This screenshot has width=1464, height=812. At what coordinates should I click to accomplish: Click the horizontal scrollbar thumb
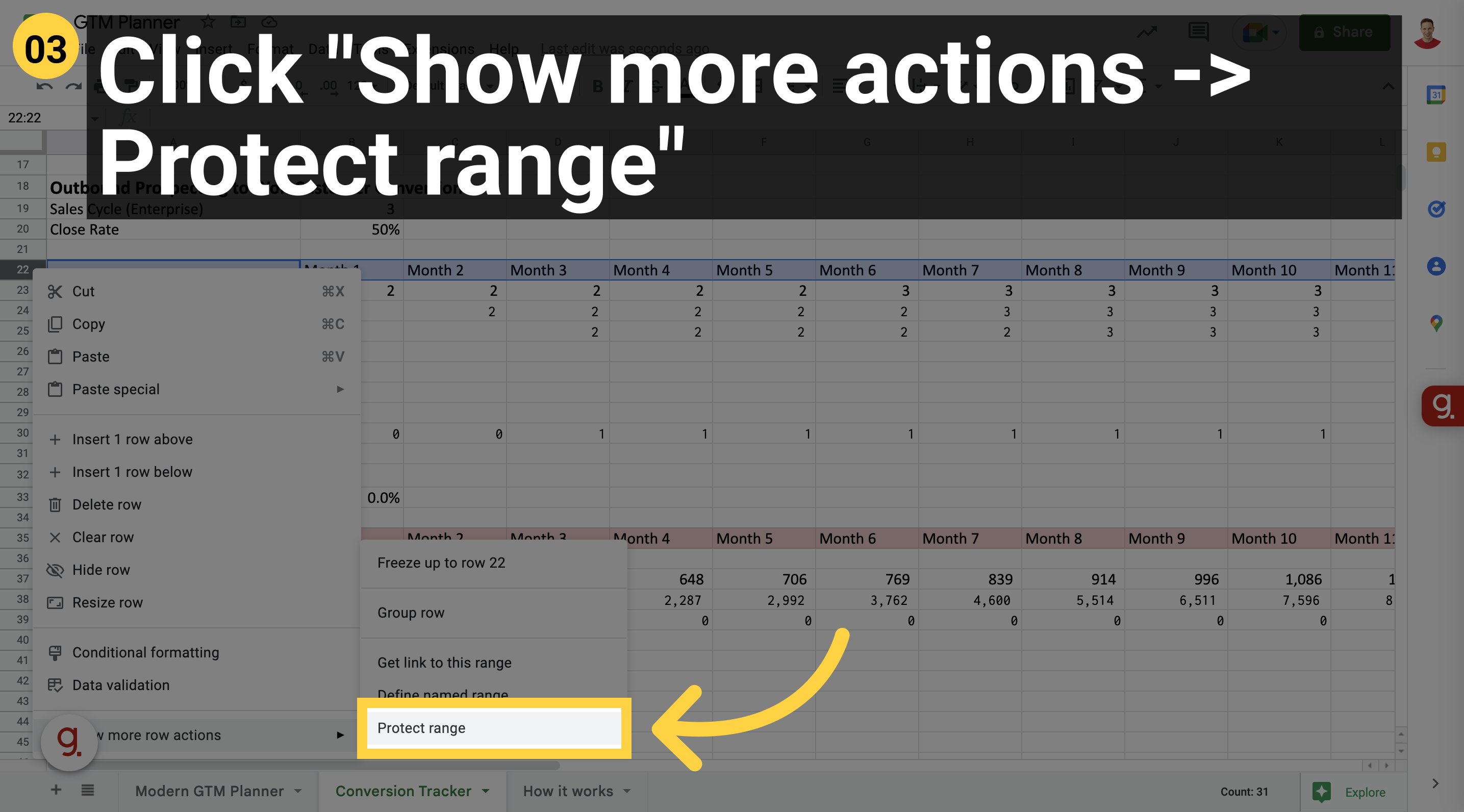click(x=303, y=765)
